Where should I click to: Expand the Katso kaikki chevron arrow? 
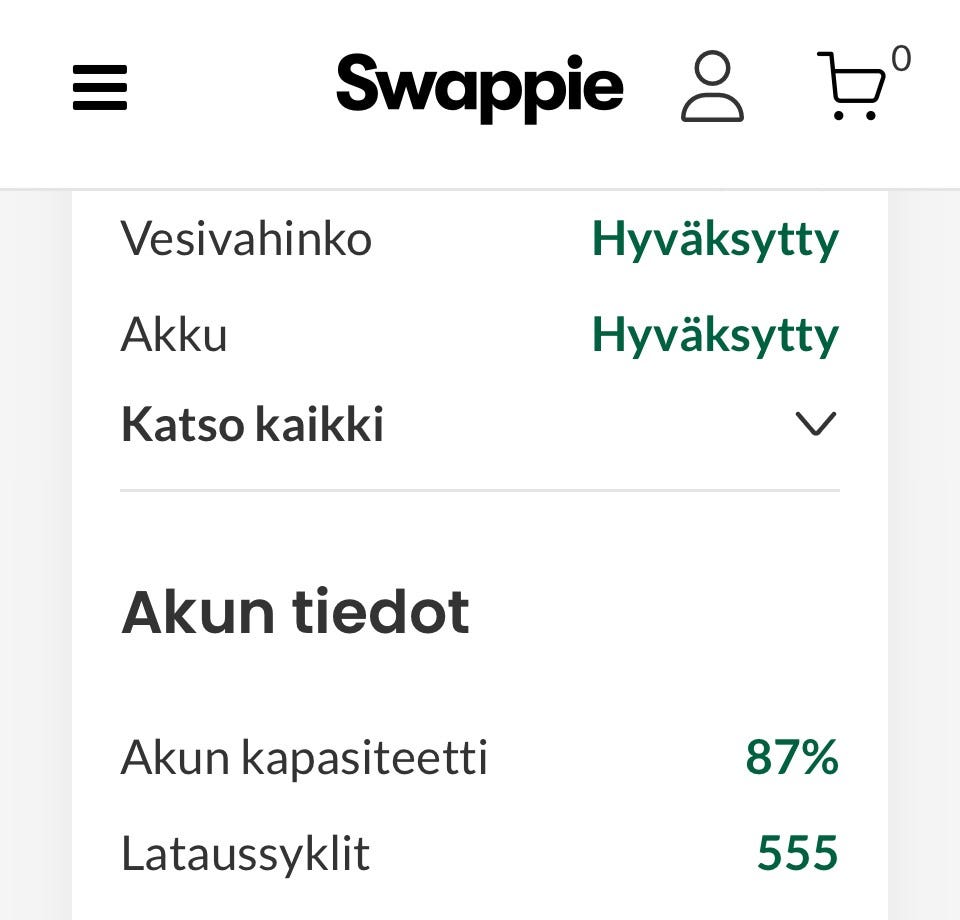click(x=815, y=425)
